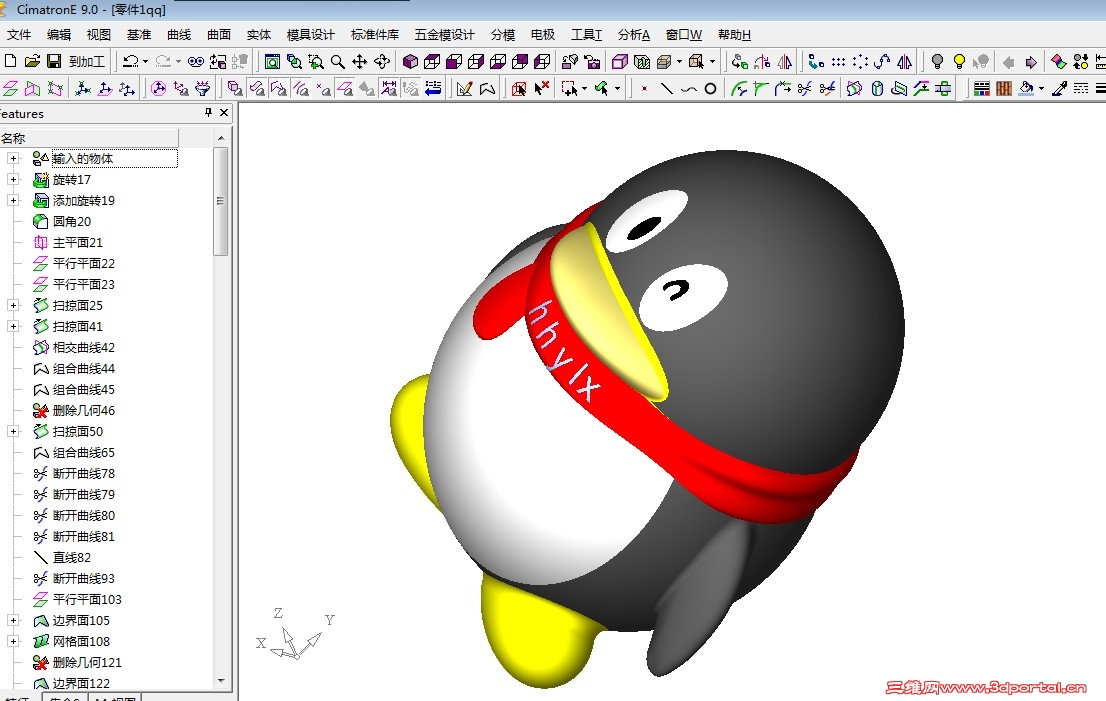Open the 分析A menu

tap(634, 35)
